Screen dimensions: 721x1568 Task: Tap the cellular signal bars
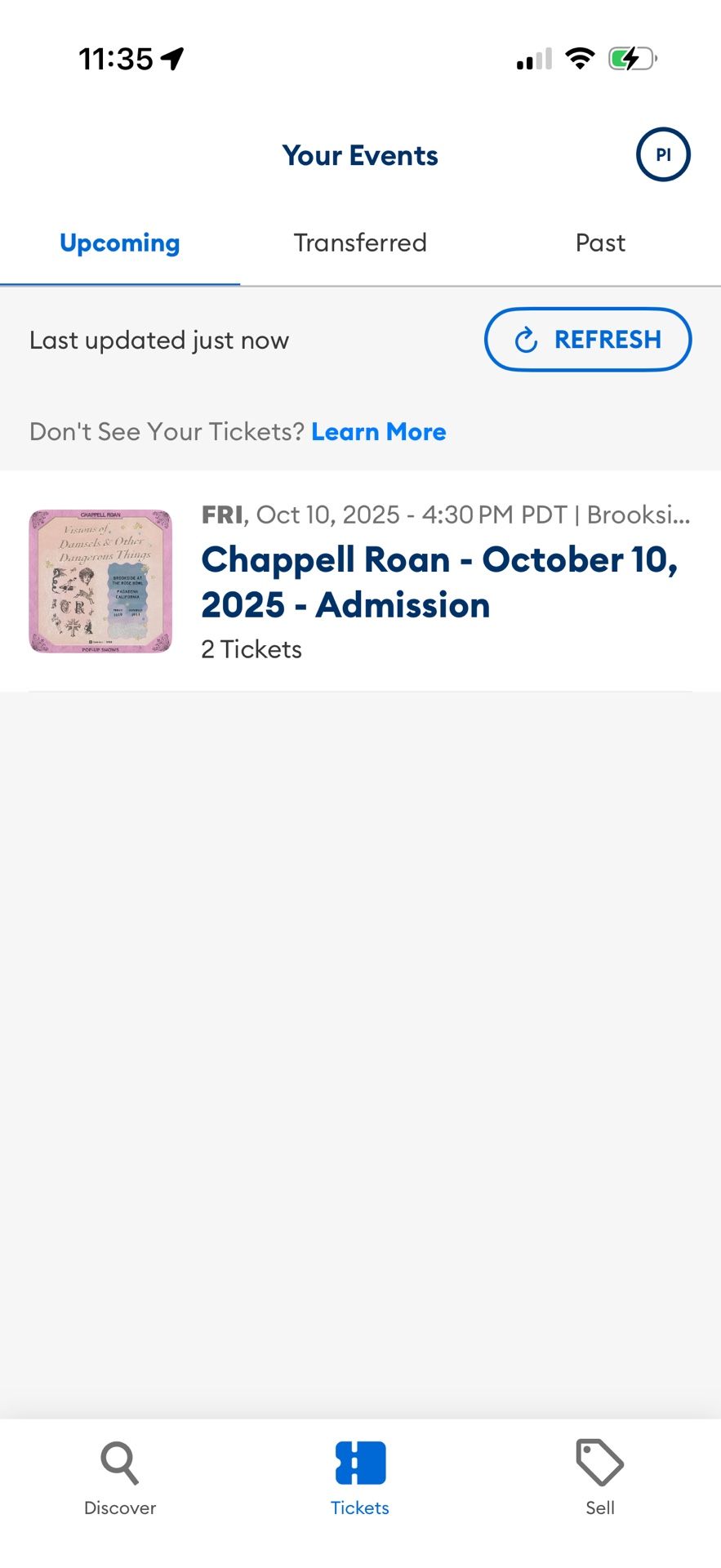tap(534, 60)
